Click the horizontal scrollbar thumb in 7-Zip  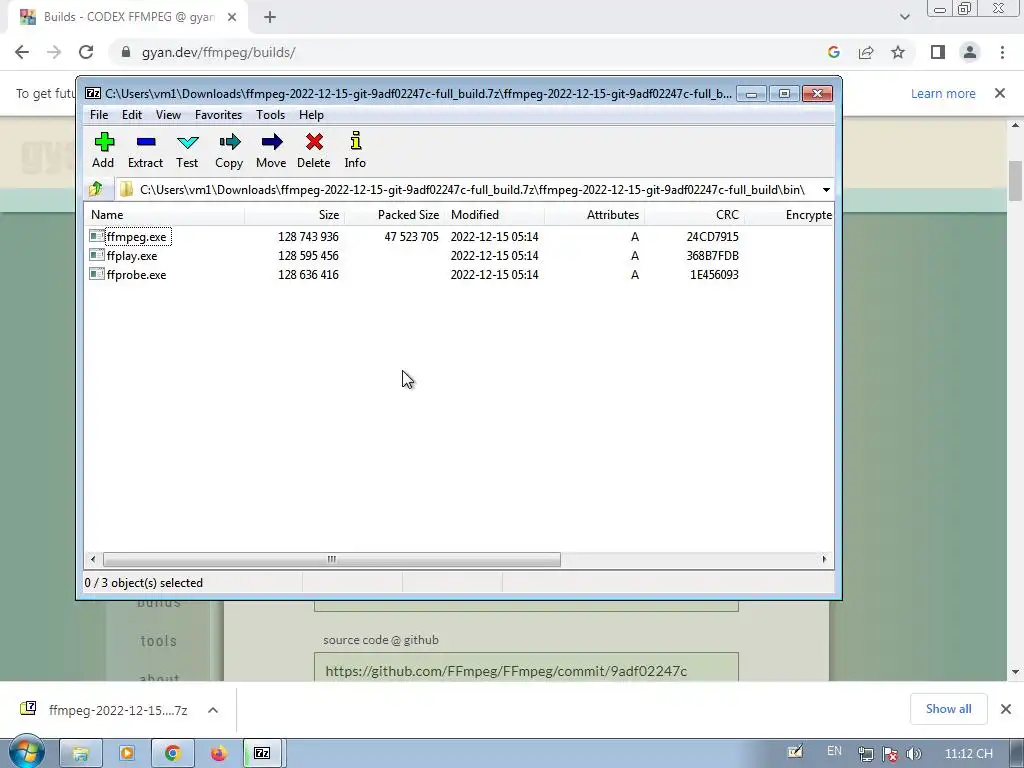tap(332, 559)
